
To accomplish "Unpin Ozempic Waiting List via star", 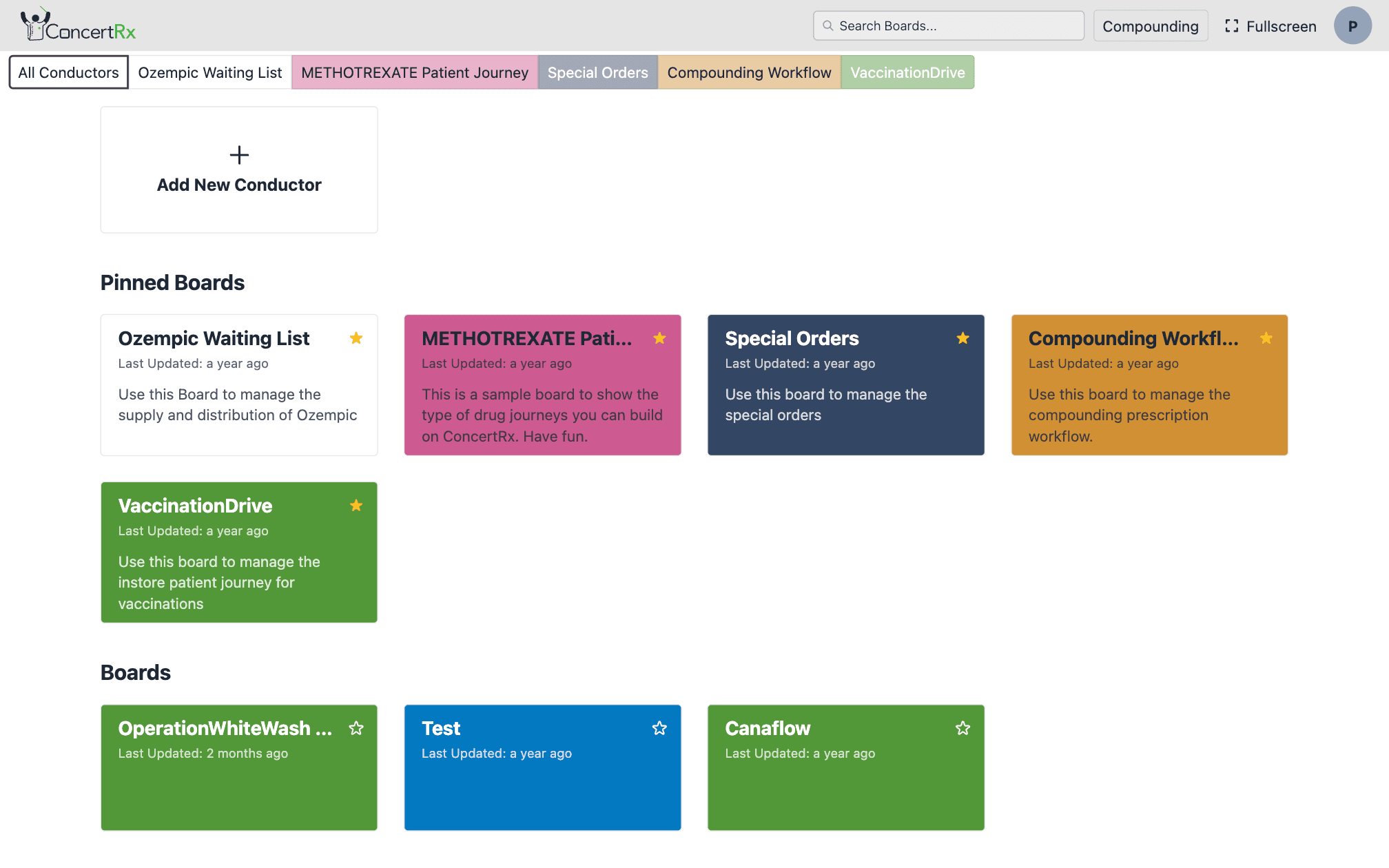I will click(x=356, y=338).
